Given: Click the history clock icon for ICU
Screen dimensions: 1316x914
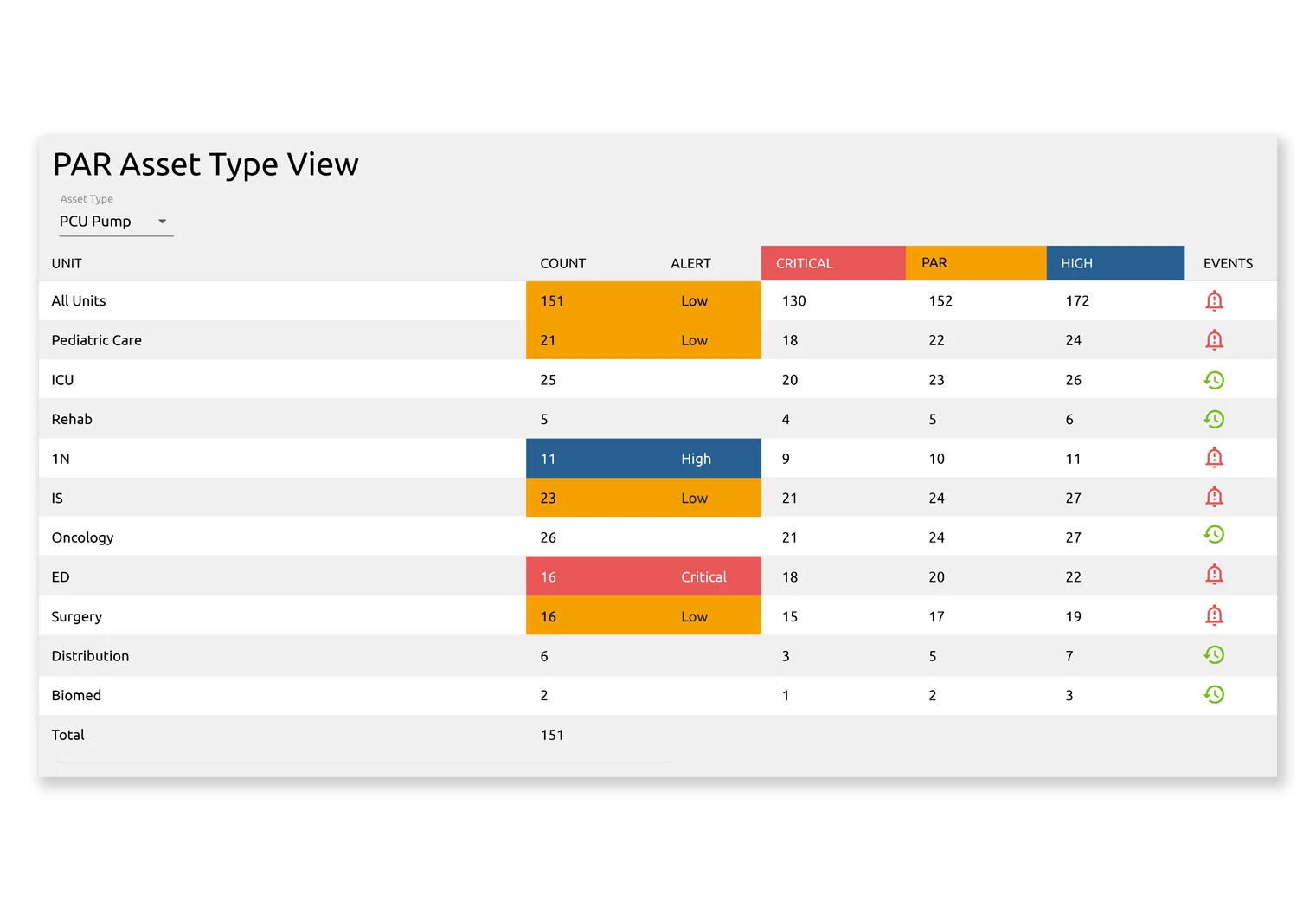Looking at the screenshot, I should coord(1214,379).
